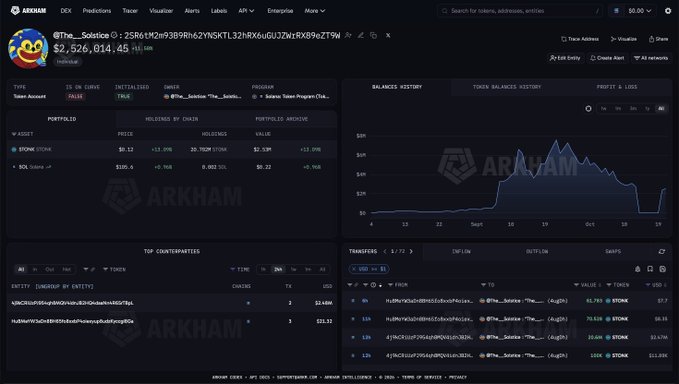
Task: Click the chain icon of HuBMeYW counterparty row
Action: point(248,321)
